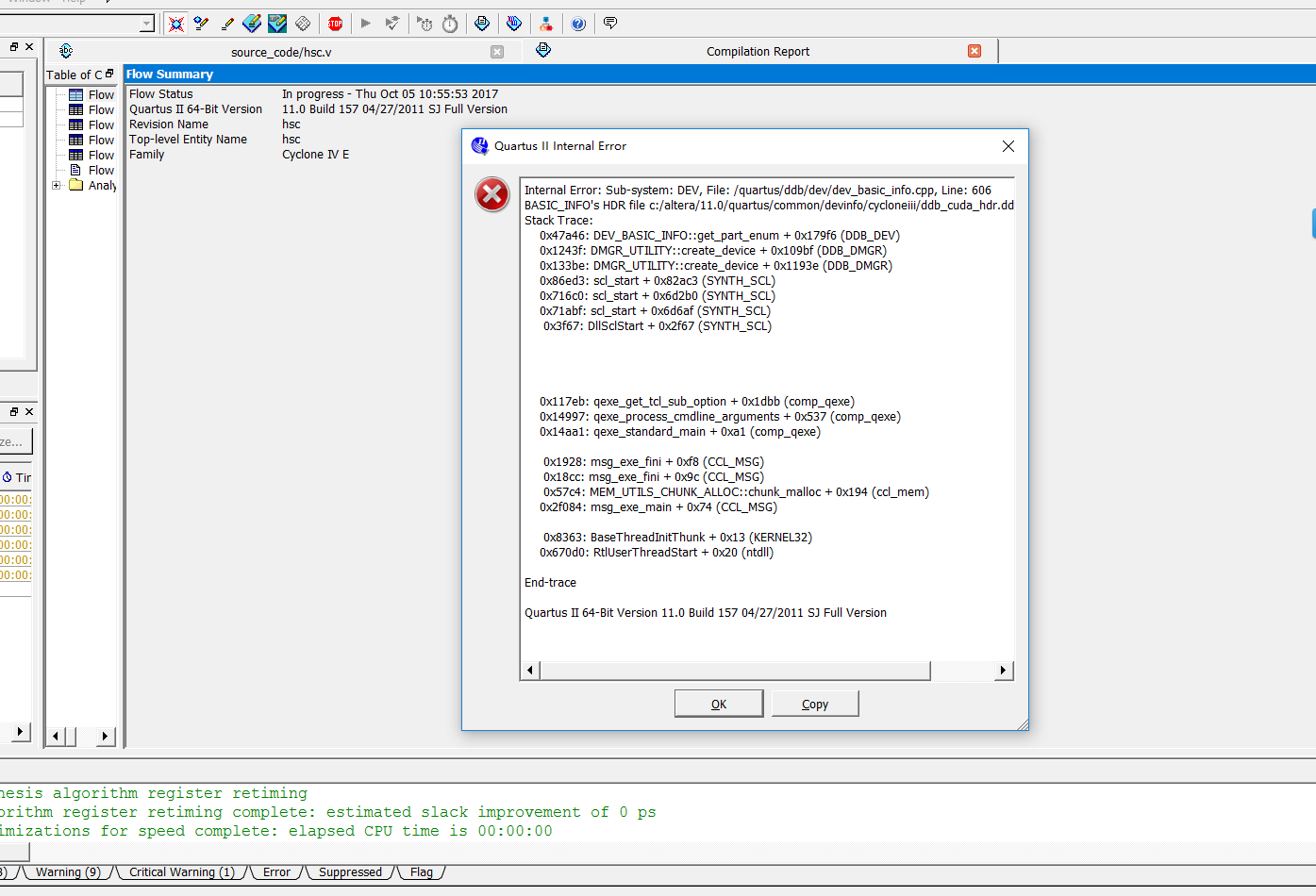This screenshot has height=896, width=1316.
Task: Click the 'Cyclone IV E' family value
Action: pos(316,155)
